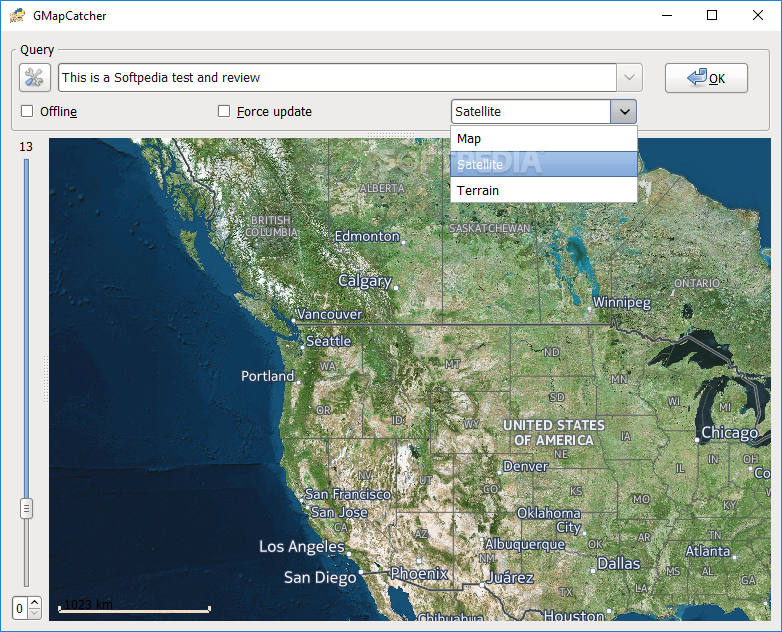The width and height of the screenshot is (782, 632).
Task: Click the query text input field
Action: point(337,78)
